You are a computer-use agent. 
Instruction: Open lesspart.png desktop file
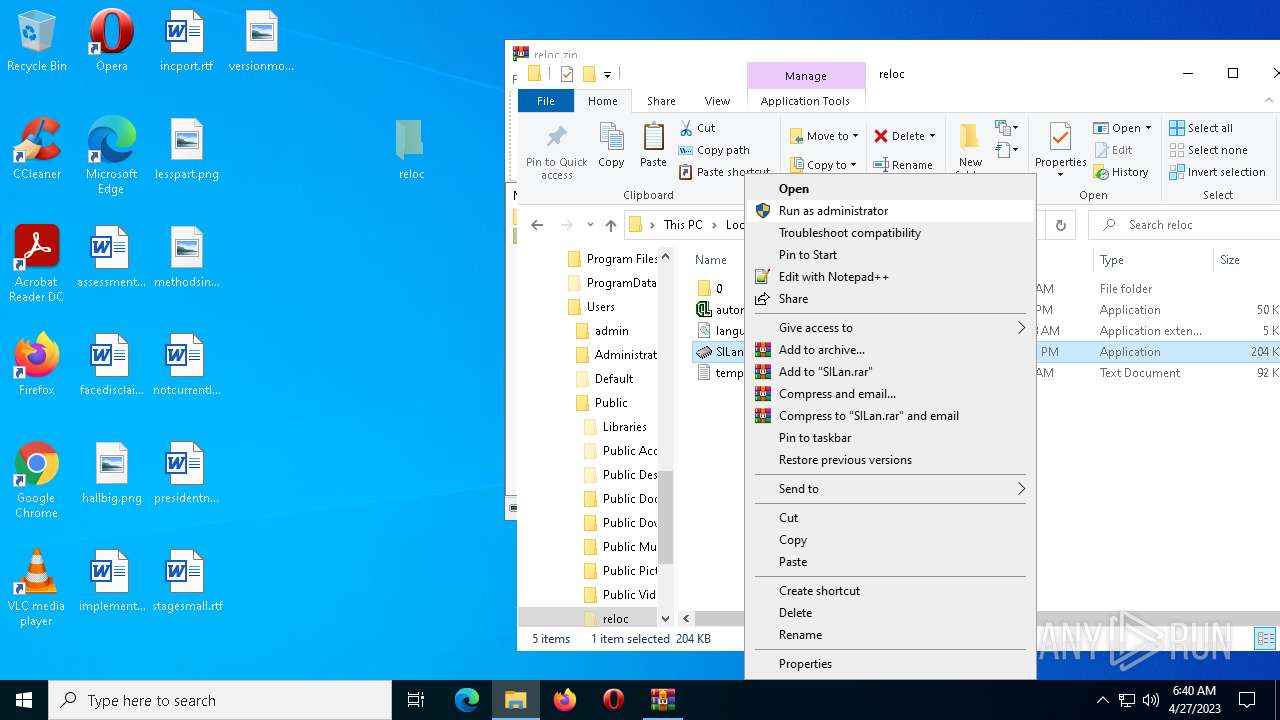(x=186, y=148)
